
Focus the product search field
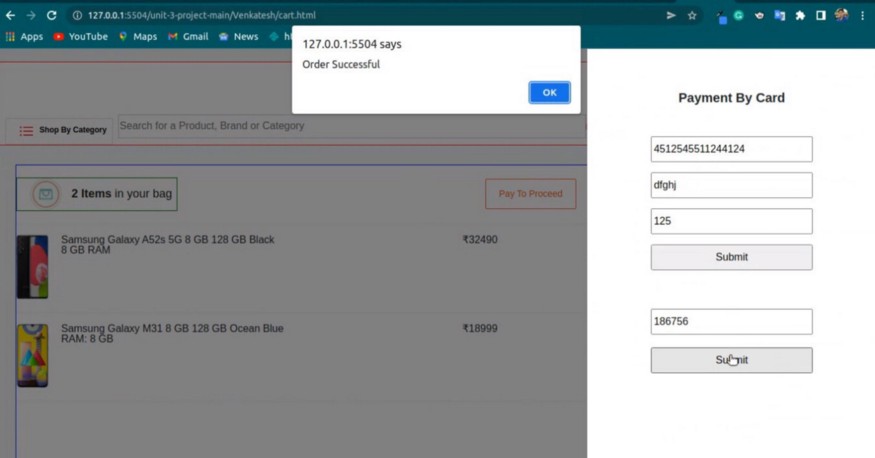352,126
